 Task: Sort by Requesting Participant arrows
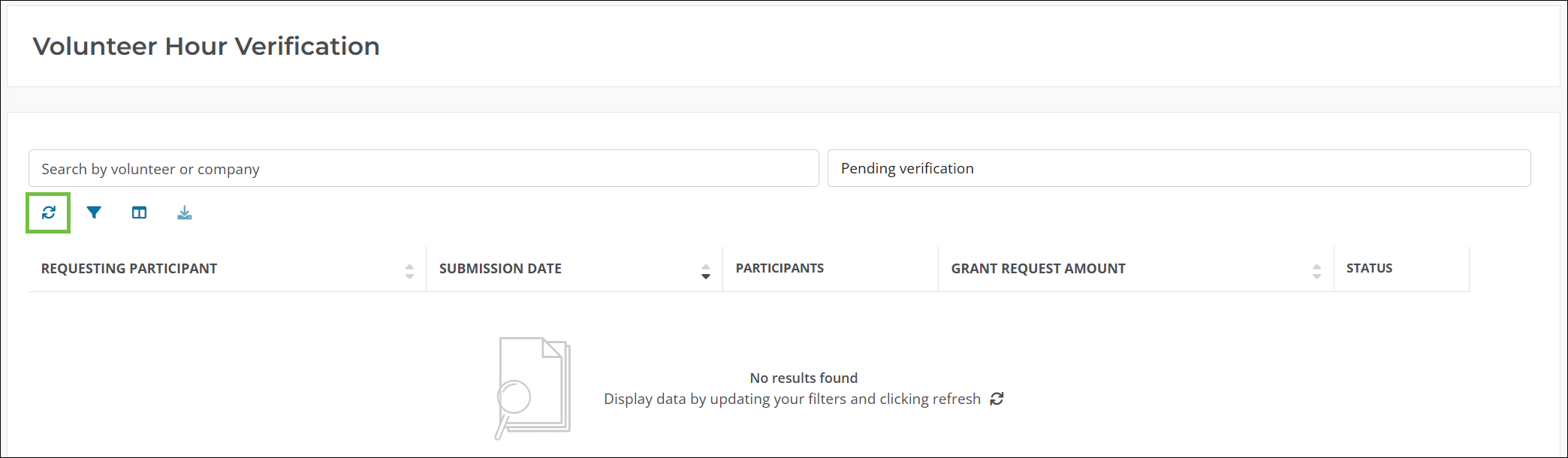pyautogui.click(x=409, y=271)
